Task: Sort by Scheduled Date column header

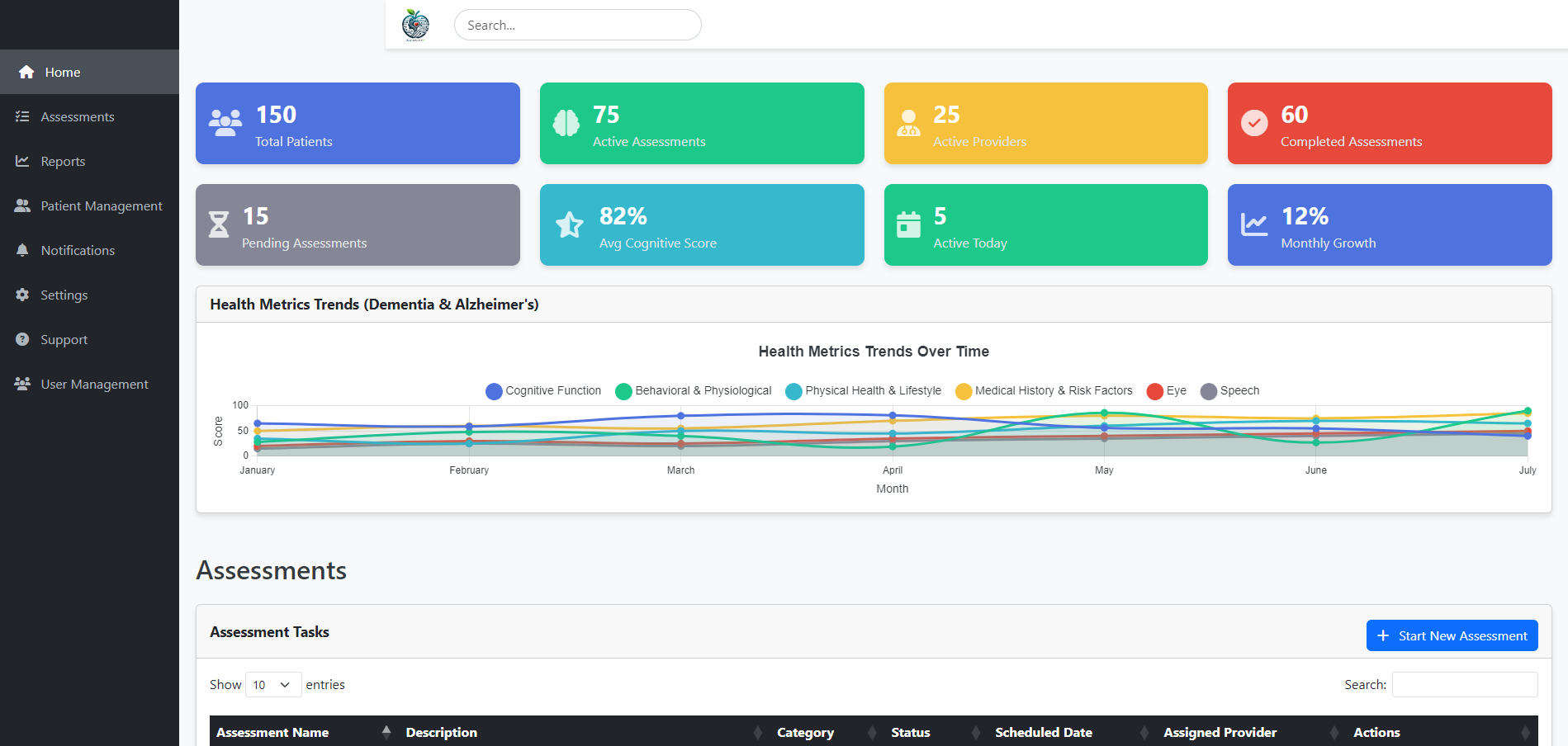Action: click(1073, 732)
